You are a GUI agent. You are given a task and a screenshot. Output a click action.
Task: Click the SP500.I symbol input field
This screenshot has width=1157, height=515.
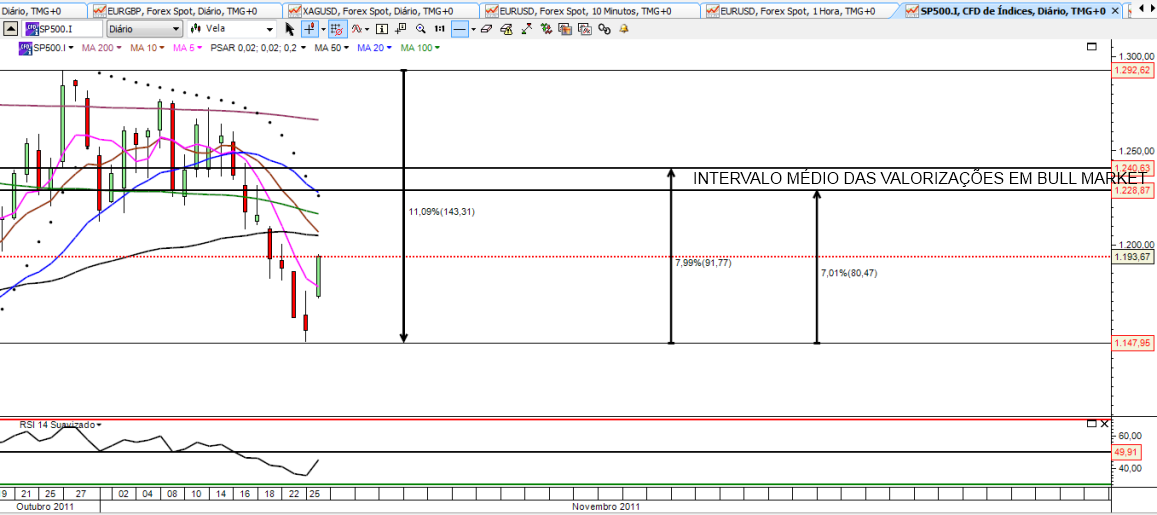point(64,29)
